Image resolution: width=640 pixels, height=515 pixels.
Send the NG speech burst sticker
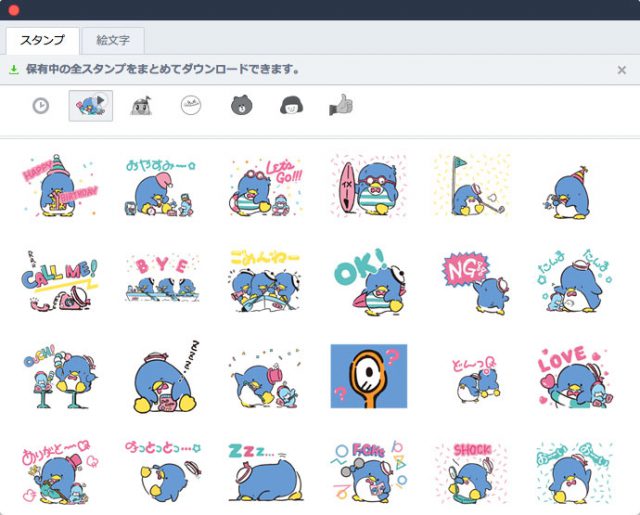coord(475,283)
